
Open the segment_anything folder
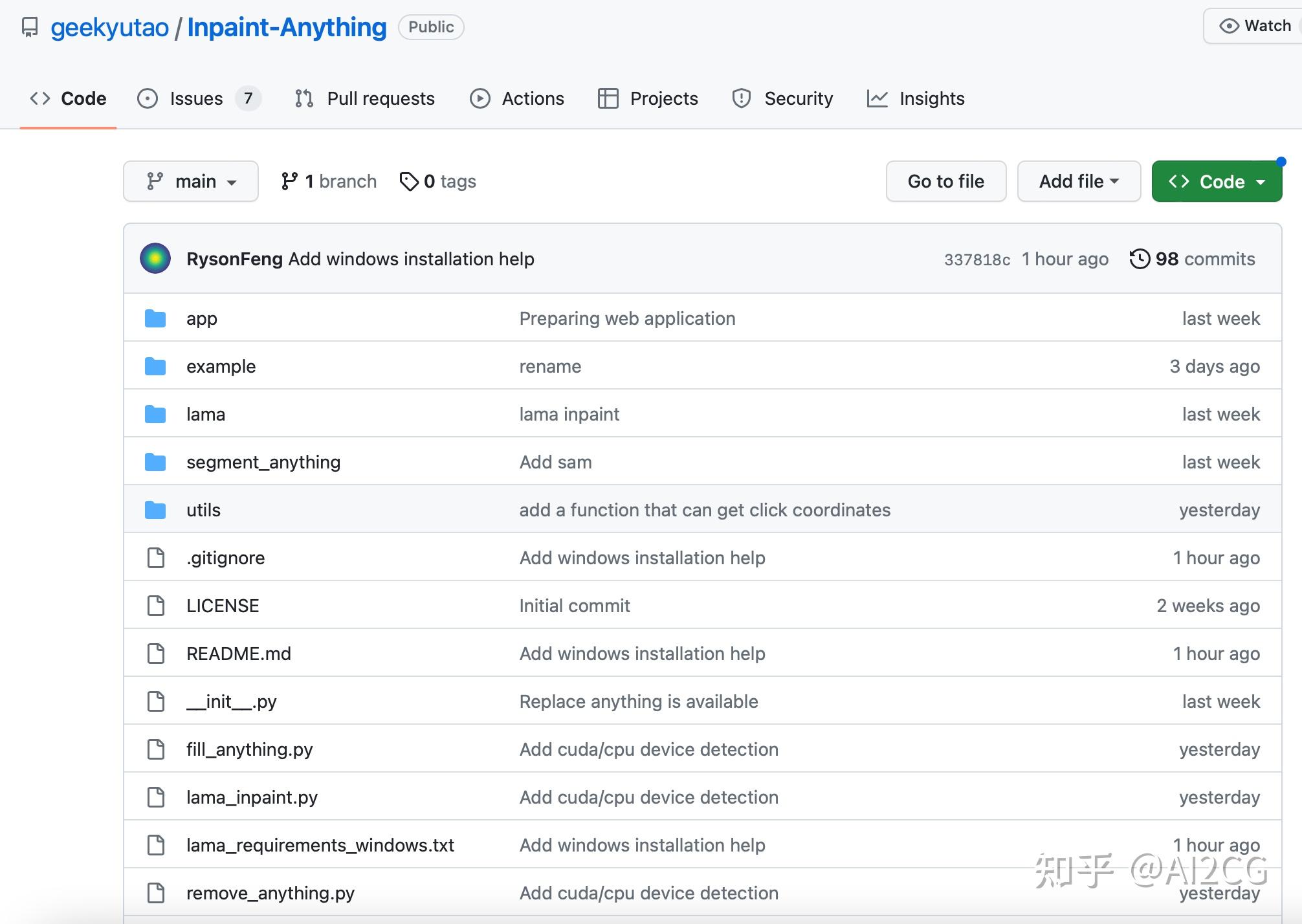click(263, 462)
